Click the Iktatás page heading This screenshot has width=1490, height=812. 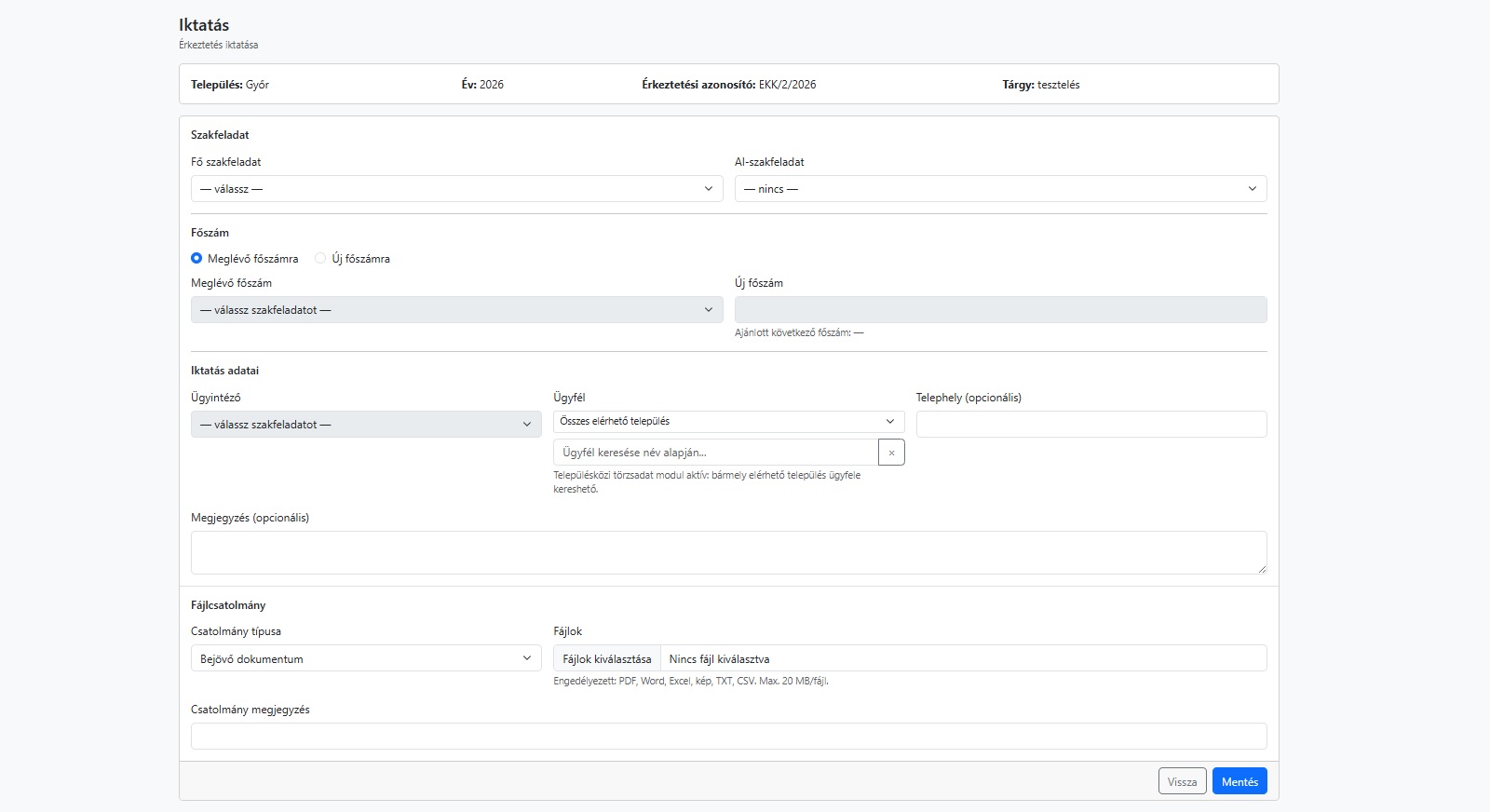point(204,25)
